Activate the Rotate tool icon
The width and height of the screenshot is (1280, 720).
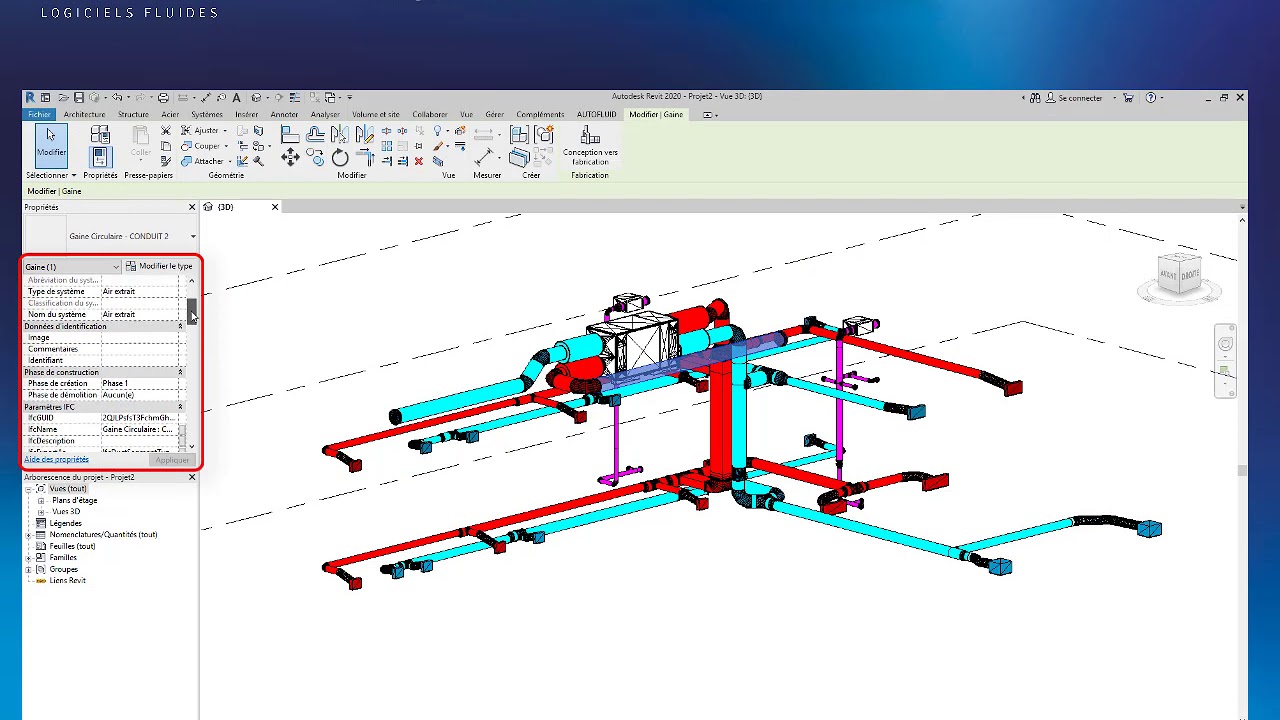coord(340,158)
